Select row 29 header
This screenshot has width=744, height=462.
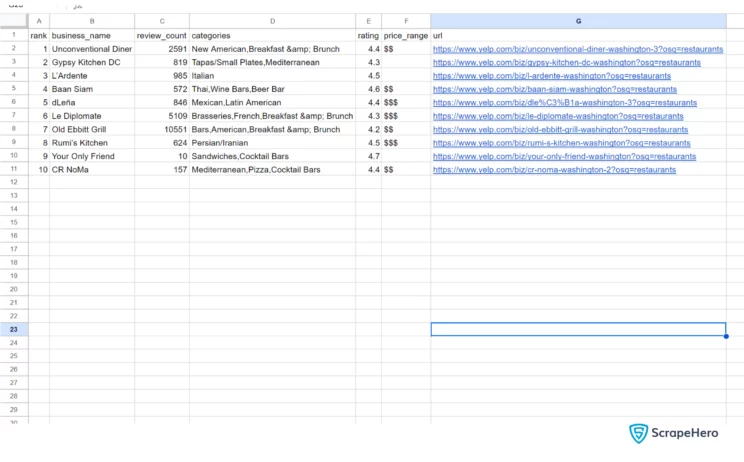click(x=14, y=409)
